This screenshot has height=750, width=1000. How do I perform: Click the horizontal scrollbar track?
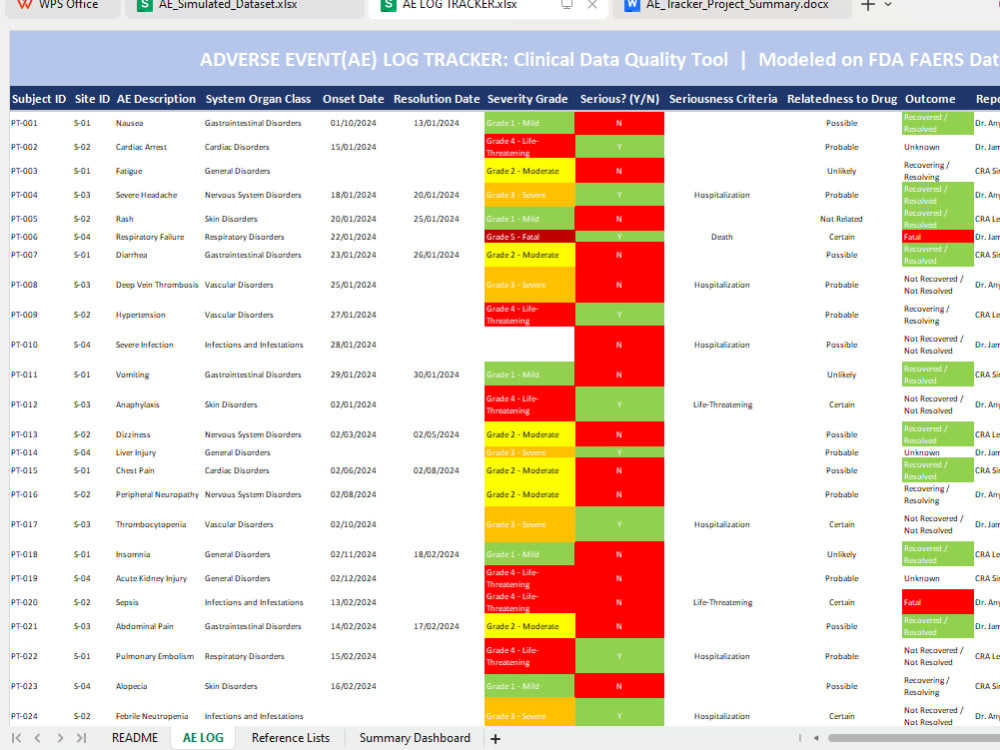[x=913, y=738]
